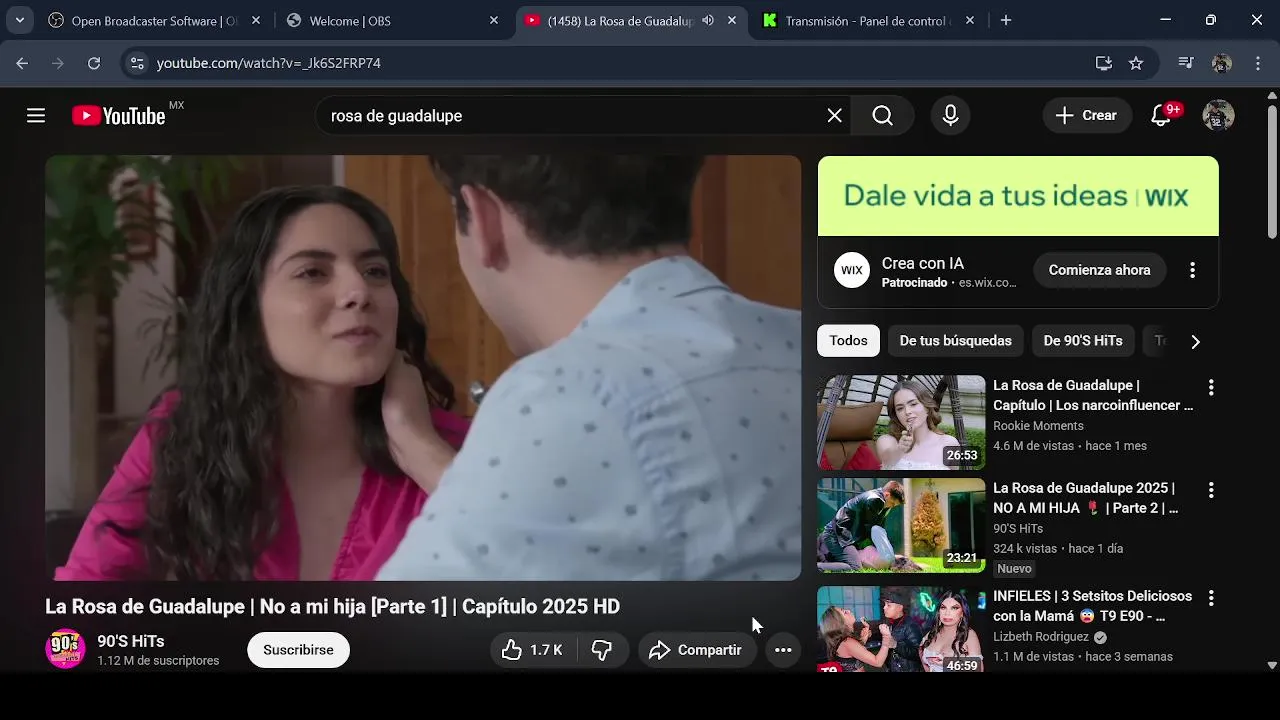Open options for NO A MI HIJA Parte 2
Image resolution: width=1280 pixels, height=720 pixels.
tap(1211, 490)
